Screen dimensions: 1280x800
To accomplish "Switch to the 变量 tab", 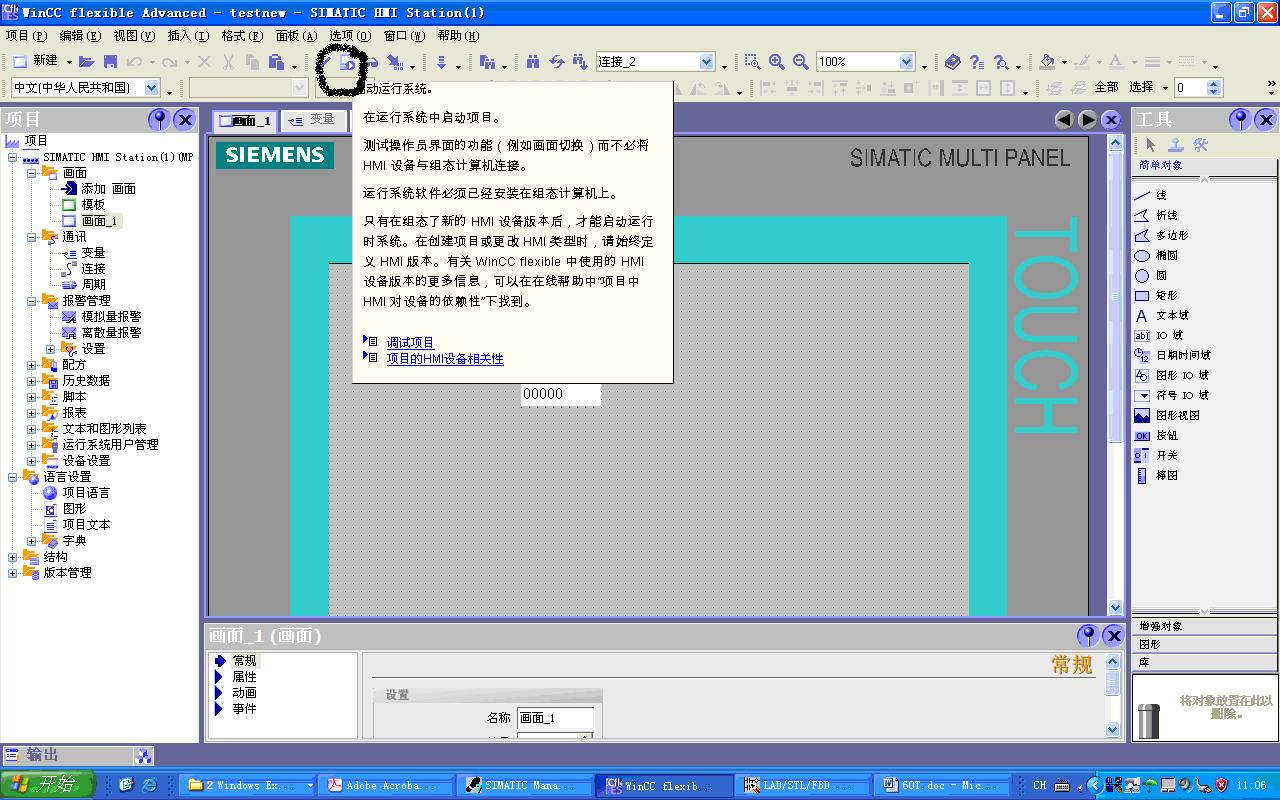I will tap(313, 120).
